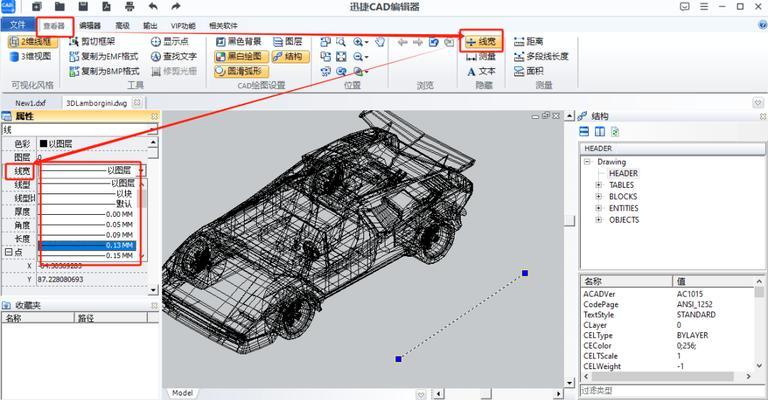Collapse the Drawing tree node
768x400 pixels.
pos(587,162)
